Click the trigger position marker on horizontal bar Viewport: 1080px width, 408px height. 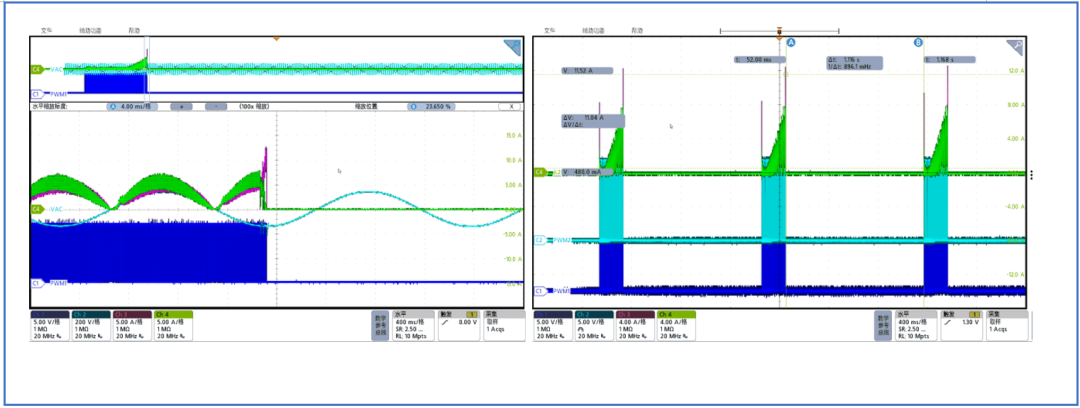click(x=779, y=31)
